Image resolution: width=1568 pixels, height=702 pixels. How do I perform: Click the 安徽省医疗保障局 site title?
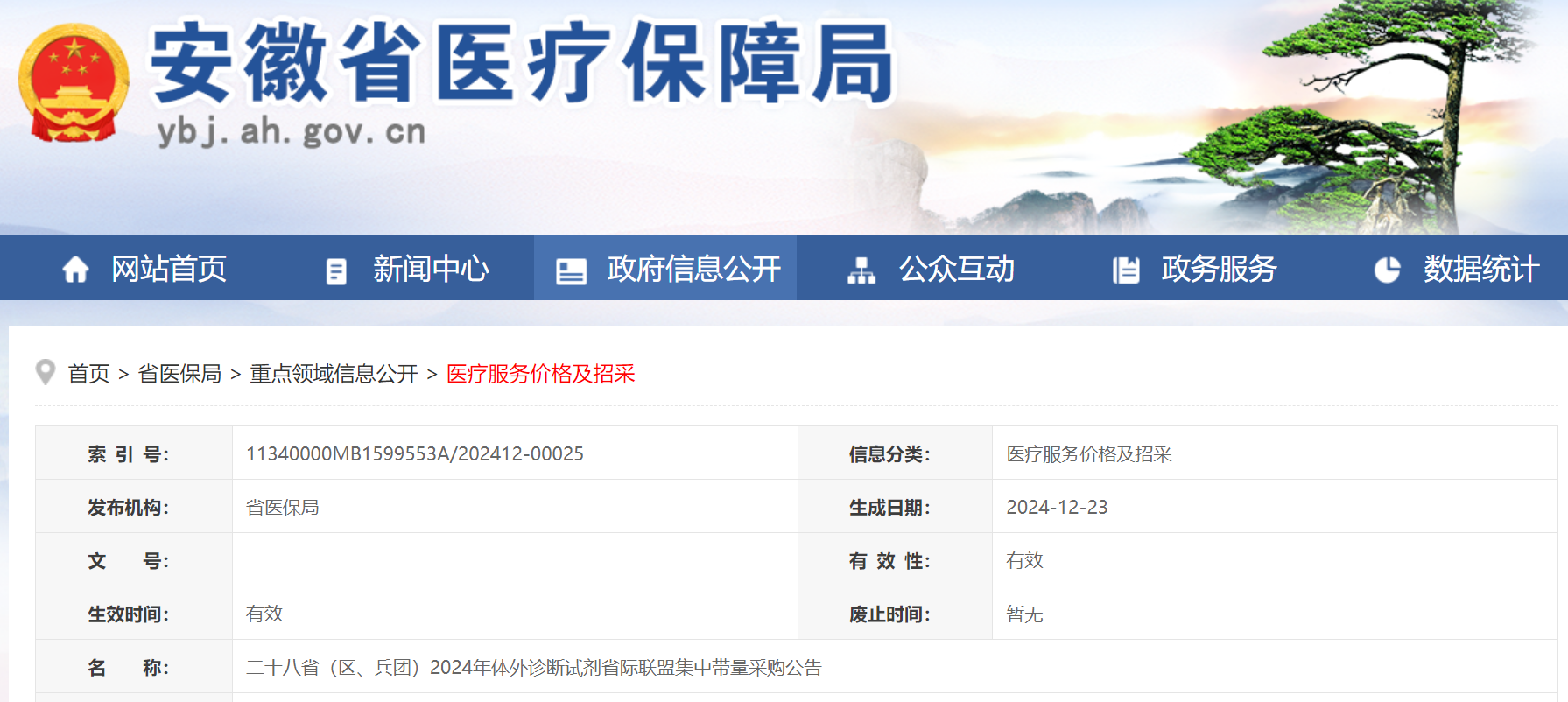pyautogui.click(x=522, y=63)
